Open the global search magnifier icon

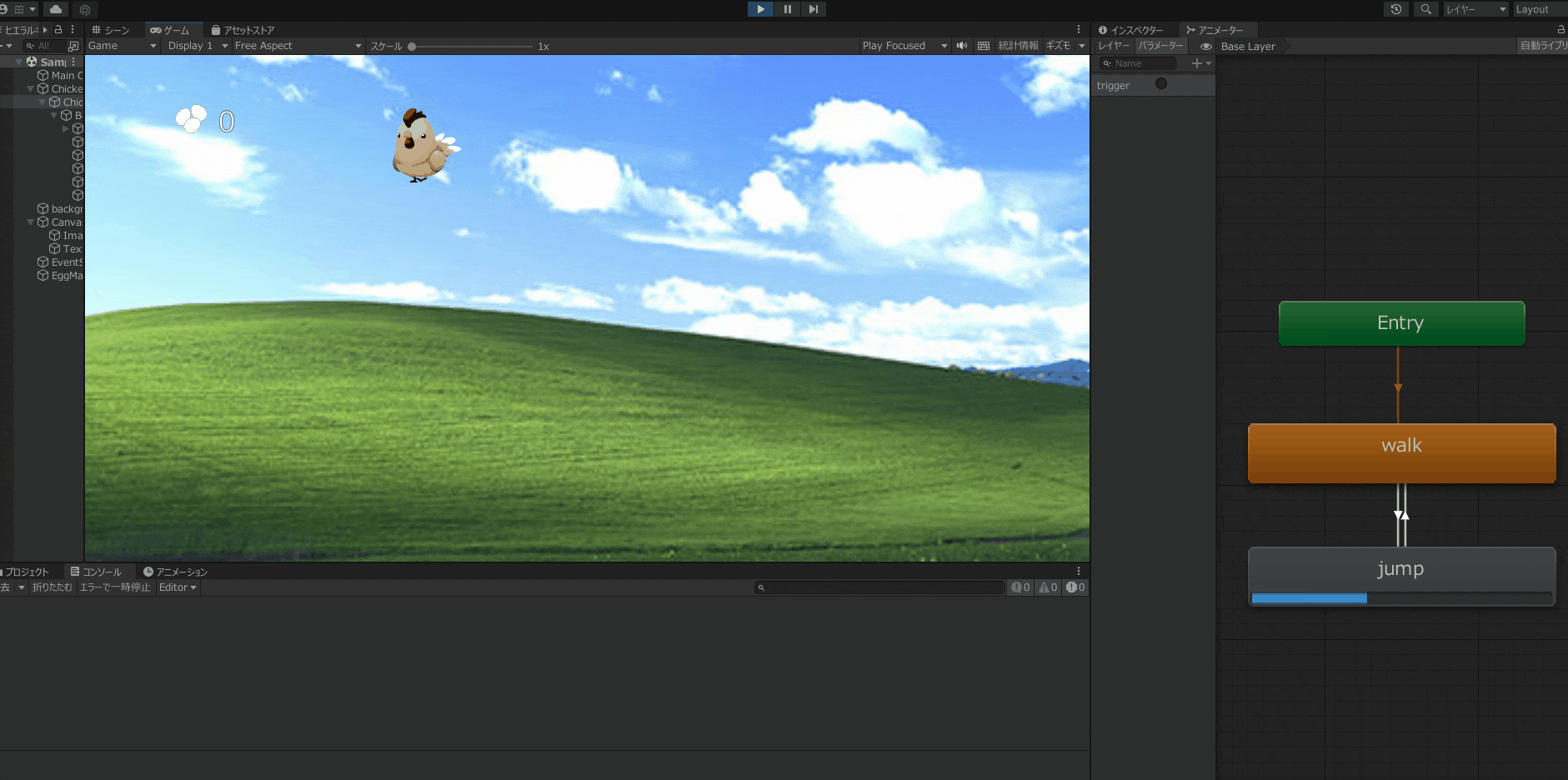(1426, 9)
